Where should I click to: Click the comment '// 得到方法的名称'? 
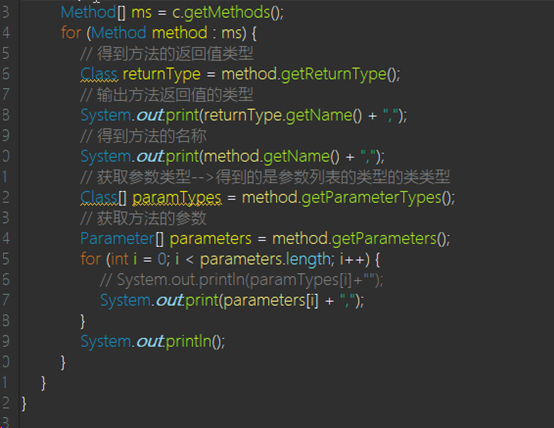tap(143, 136)
